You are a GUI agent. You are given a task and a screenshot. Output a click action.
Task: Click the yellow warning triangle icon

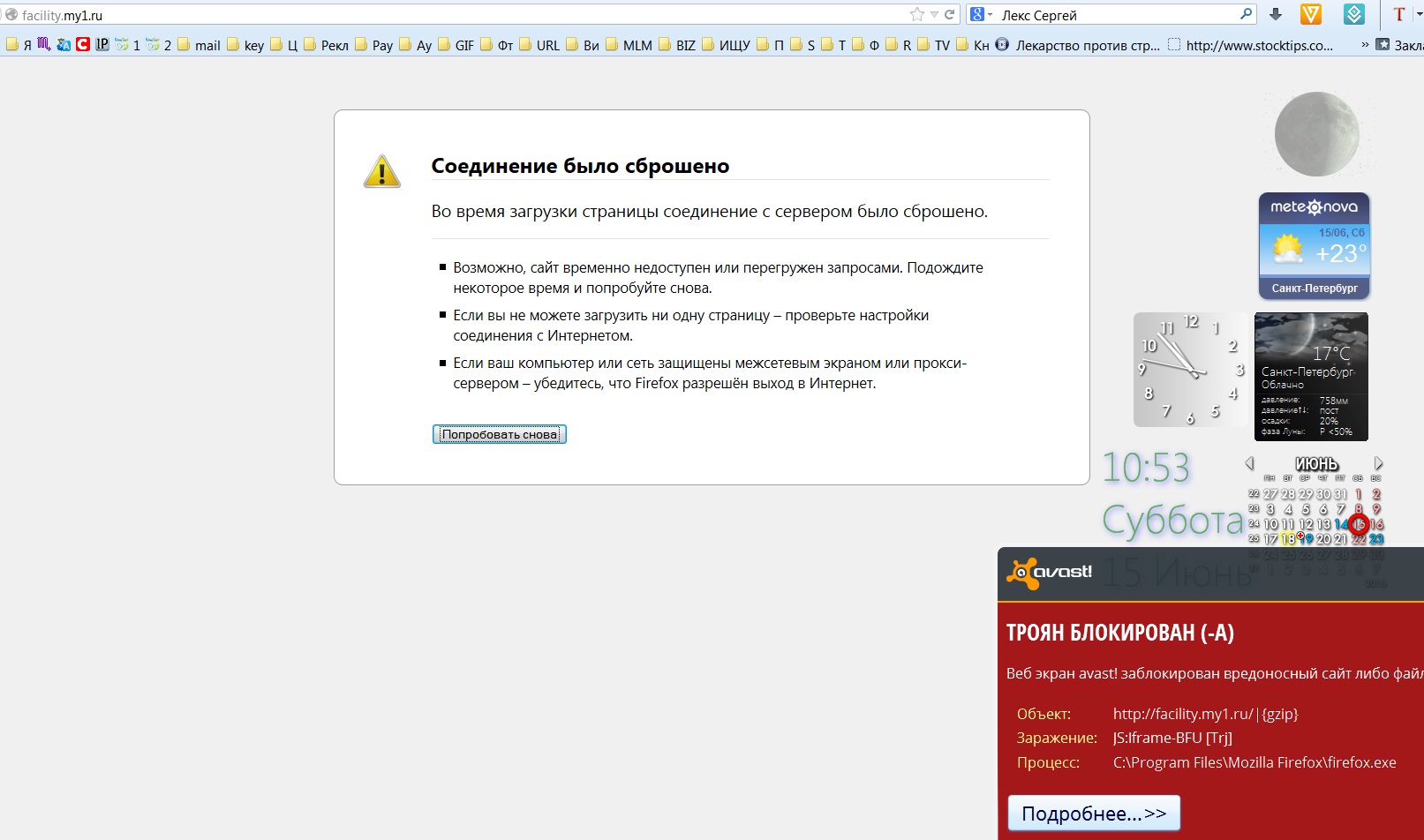382,171
